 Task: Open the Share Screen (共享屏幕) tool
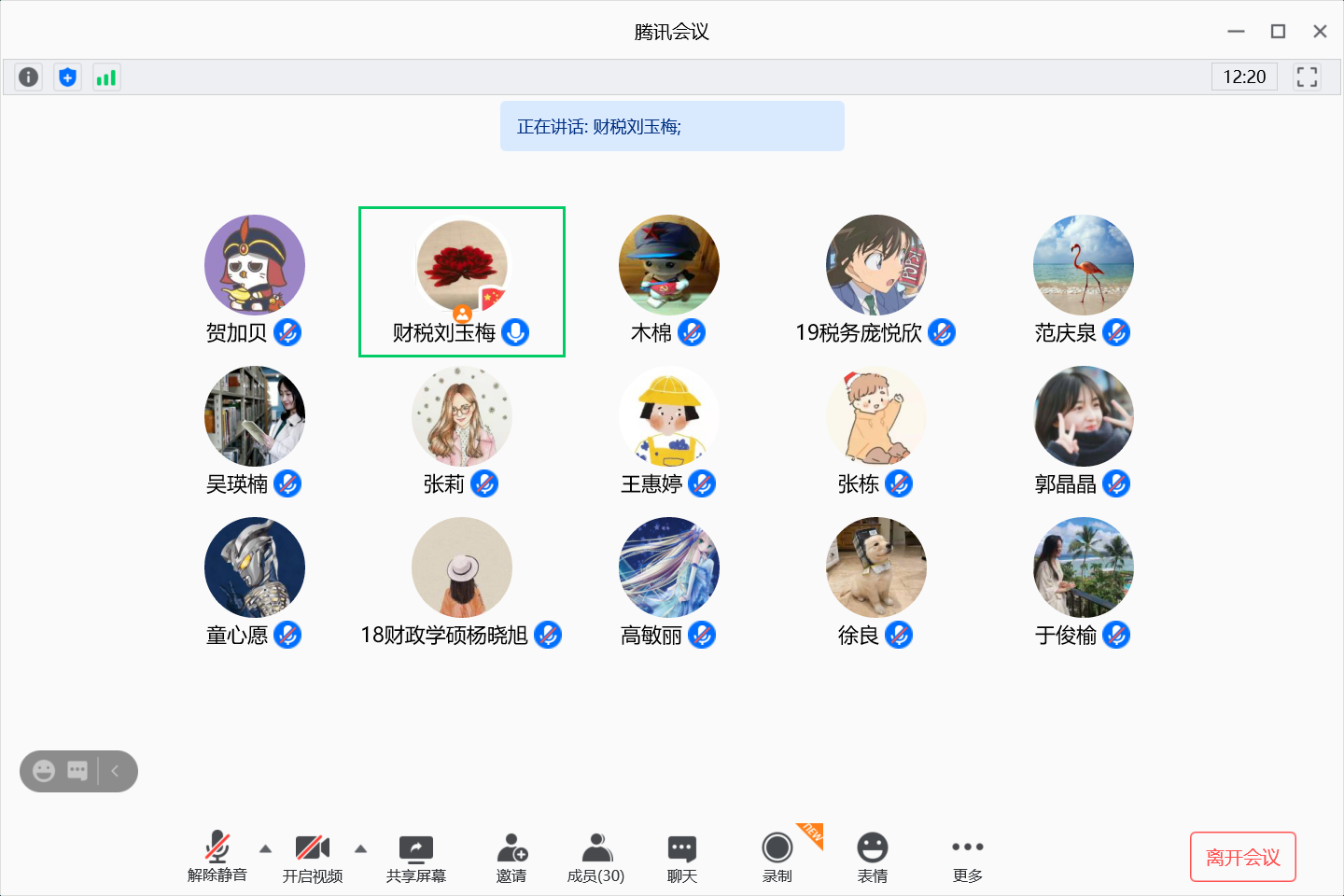click(x=415, y=858)
